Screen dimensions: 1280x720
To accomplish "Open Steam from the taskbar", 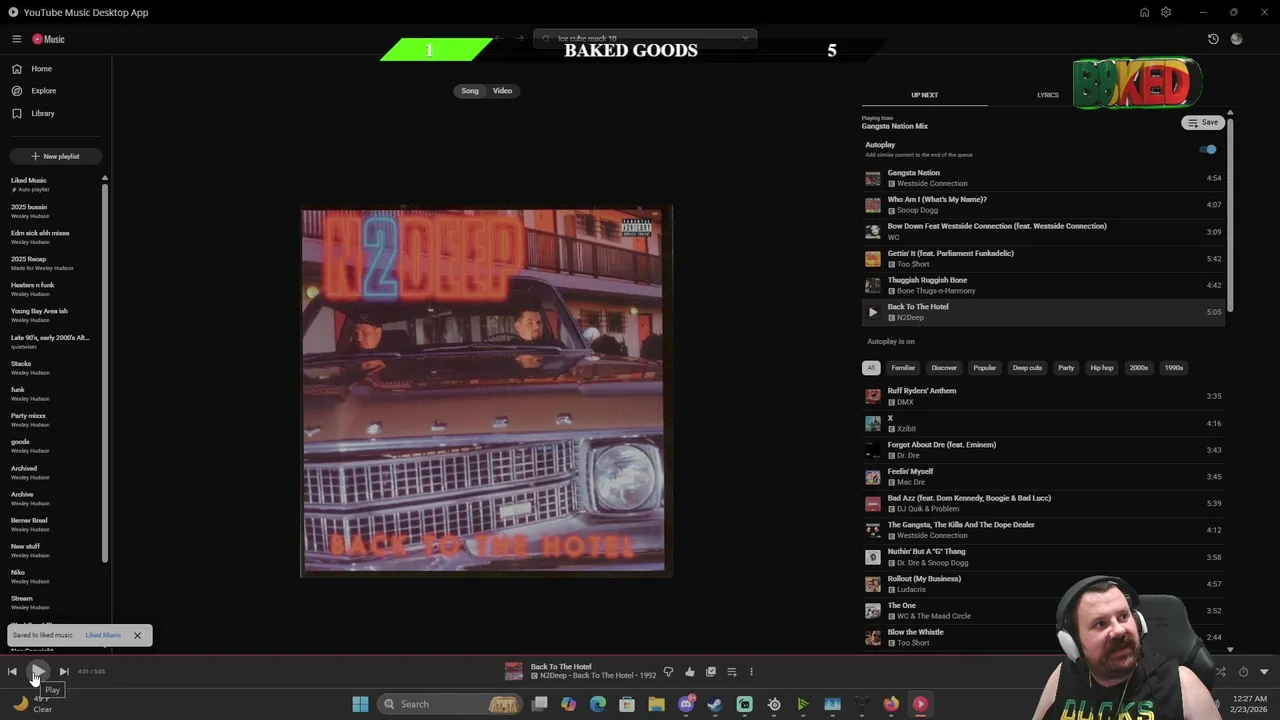I will pos(715,704).
